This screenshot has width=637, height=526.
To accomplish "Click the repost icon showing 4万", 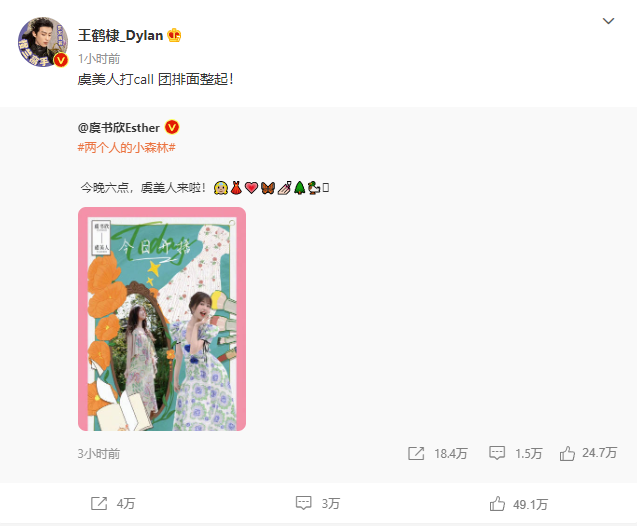I will click(x=99, y=504).
